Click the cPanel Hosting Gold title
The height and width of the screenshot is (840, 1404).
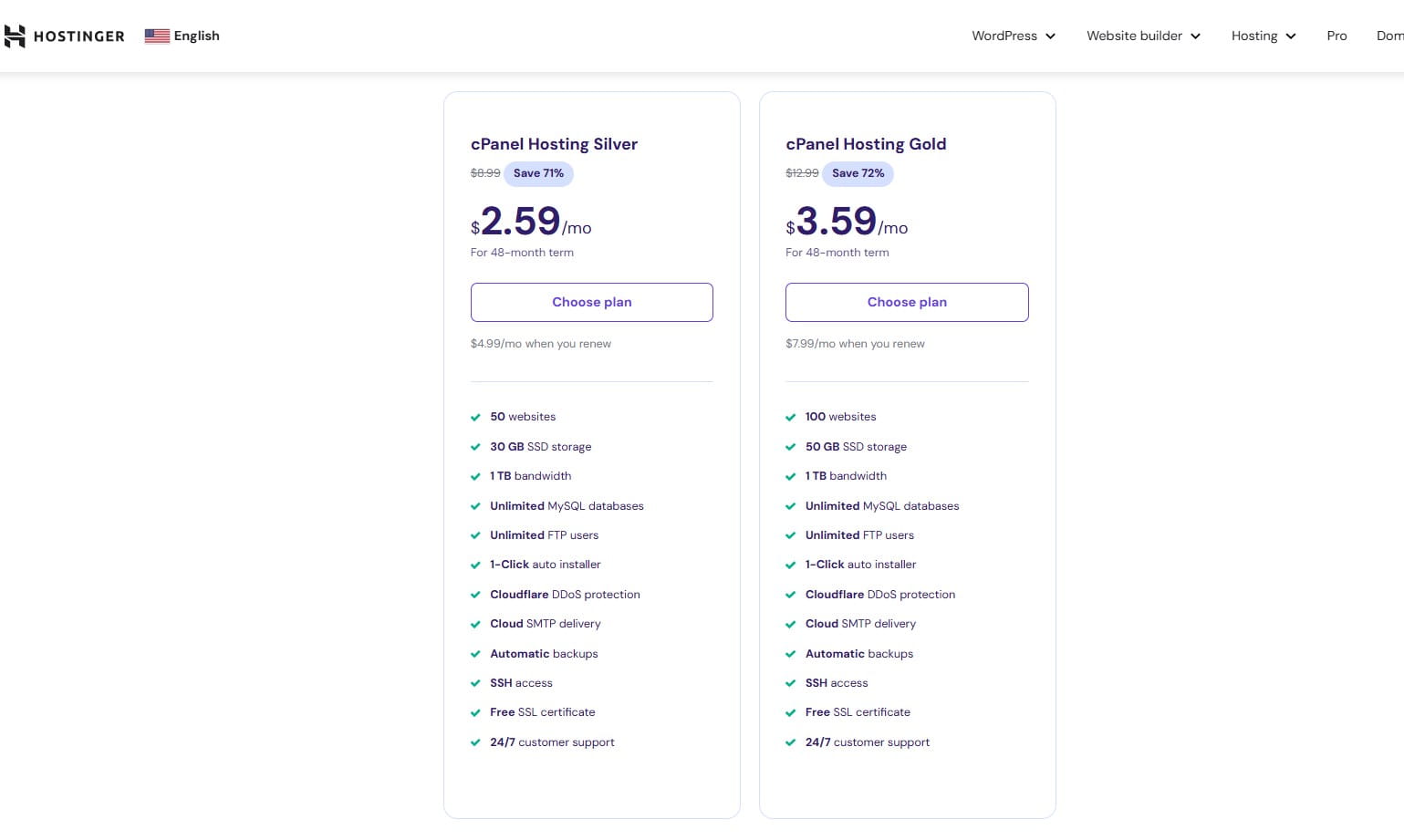pyautogui.click(x=866, y=144)
